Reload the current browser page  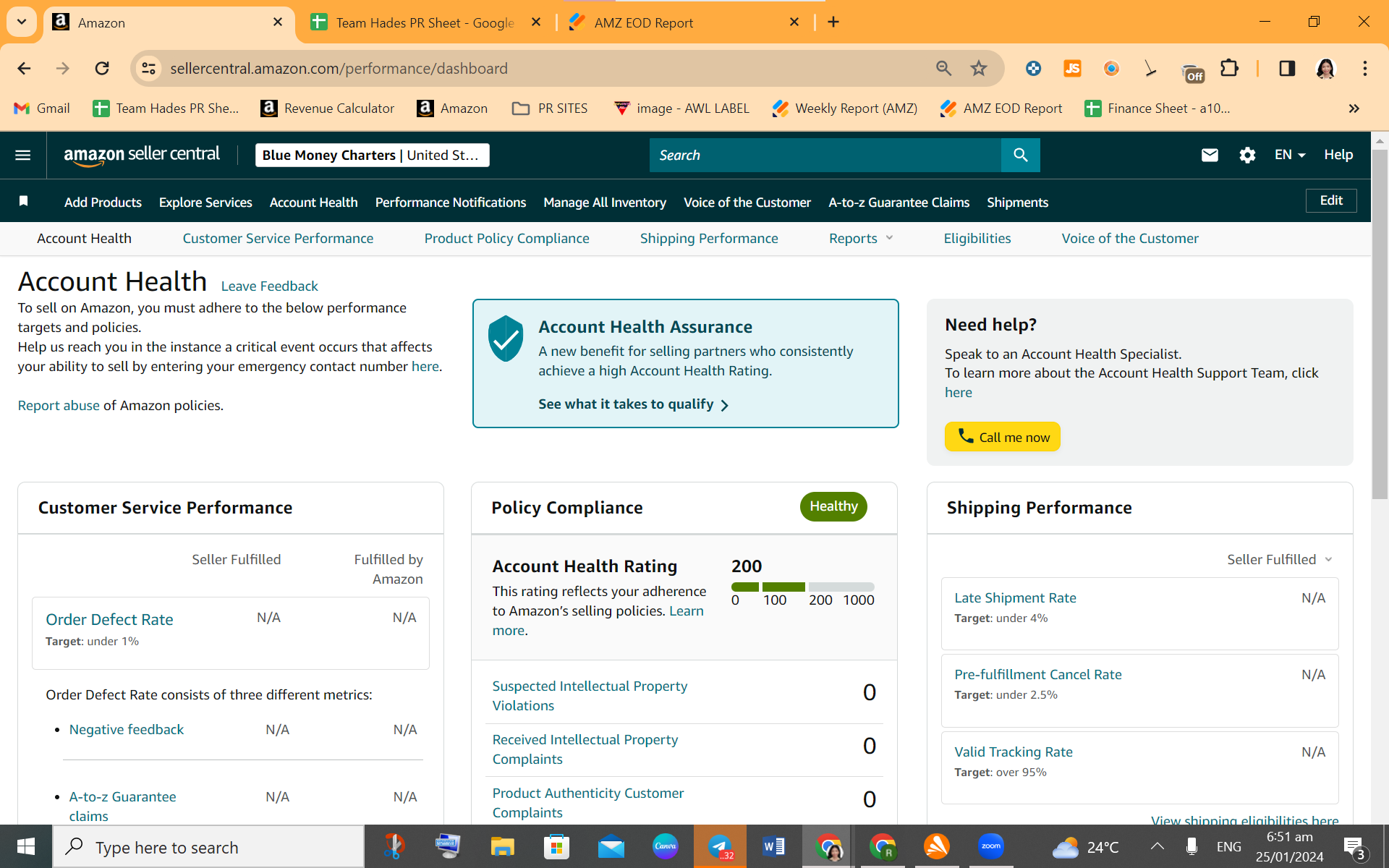[102, 69]
